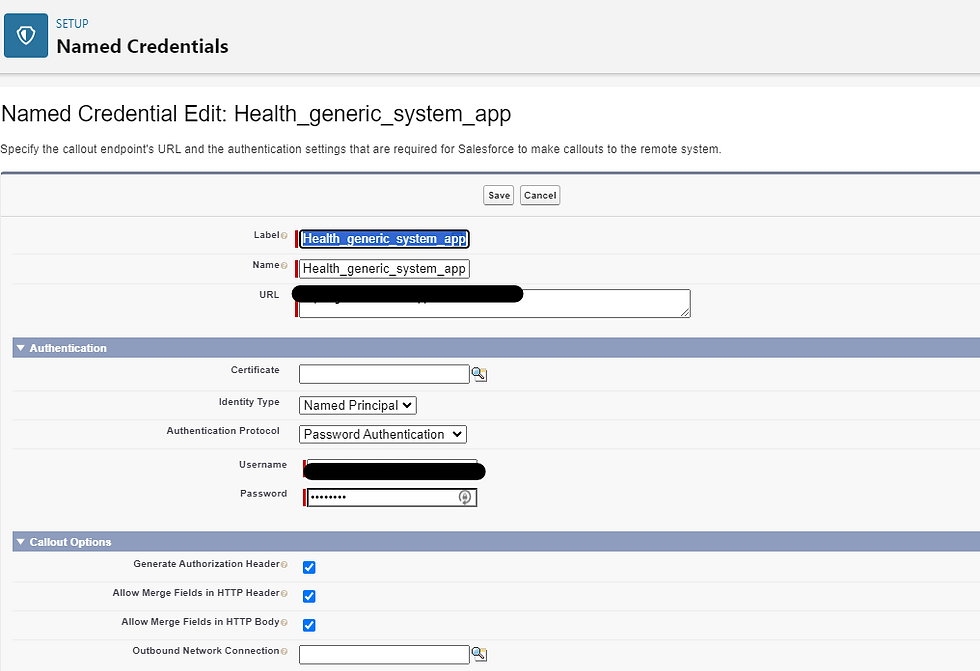Click the Generate Authorization Header help icon

(284, 564)
